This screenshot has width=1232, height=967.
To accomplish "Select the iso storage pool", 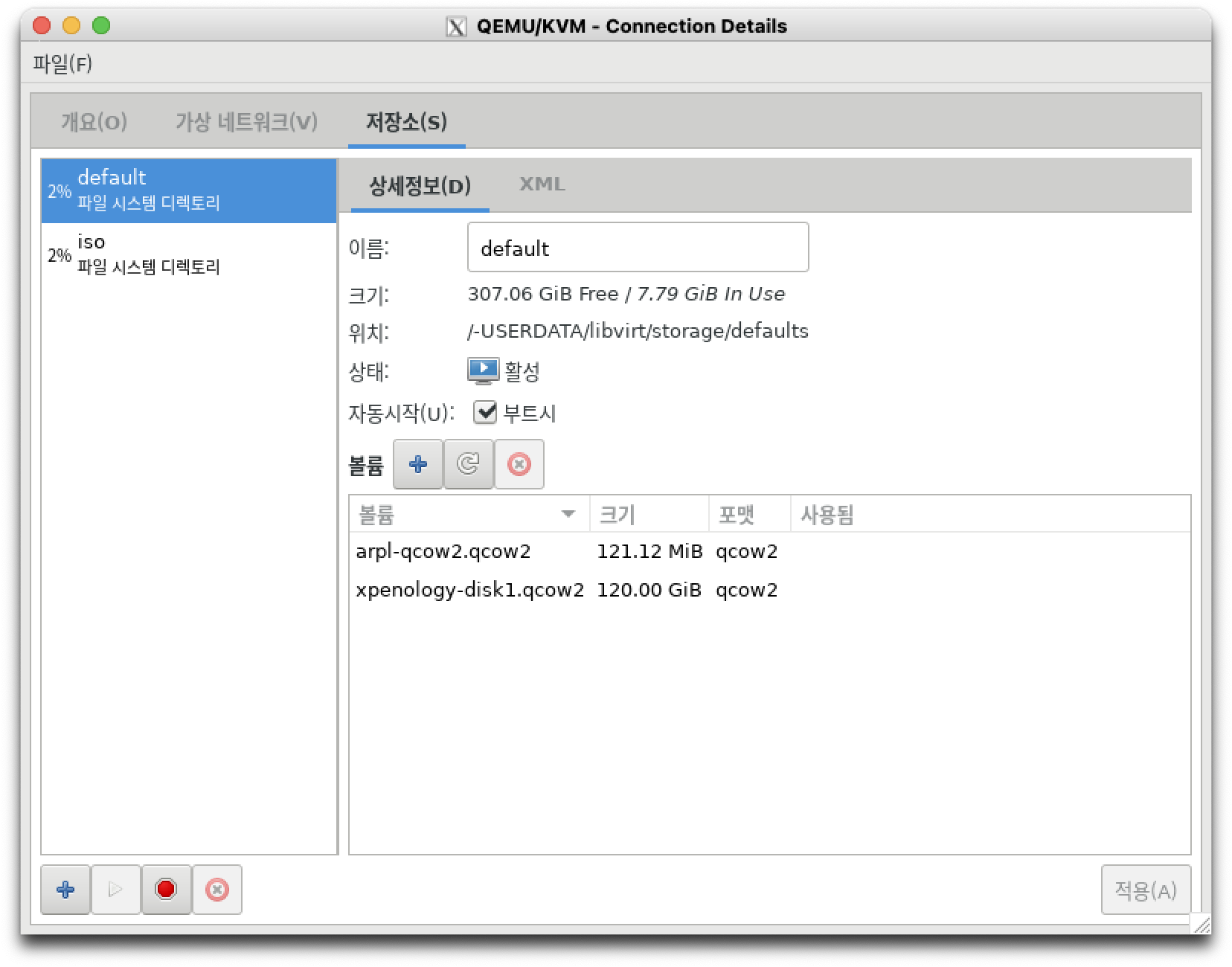I will pos(189,254).
